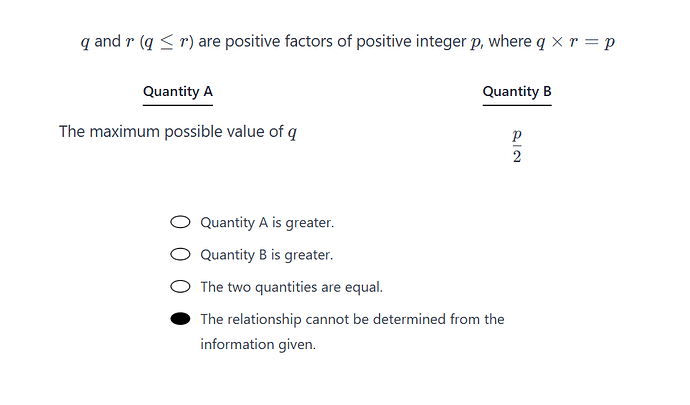Viewport: 690px width, 405px height.
Task: Click the italic q ending Quantity A's description
Action: tap(292, 132)
